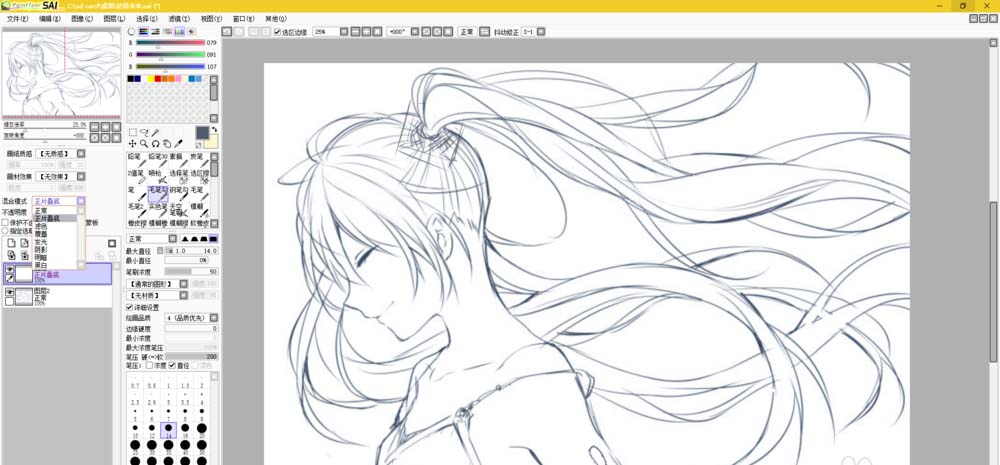Select the move layer tool
This screenshot has width=1000, height=465.
pyautogui.click(x=133, y=144)
